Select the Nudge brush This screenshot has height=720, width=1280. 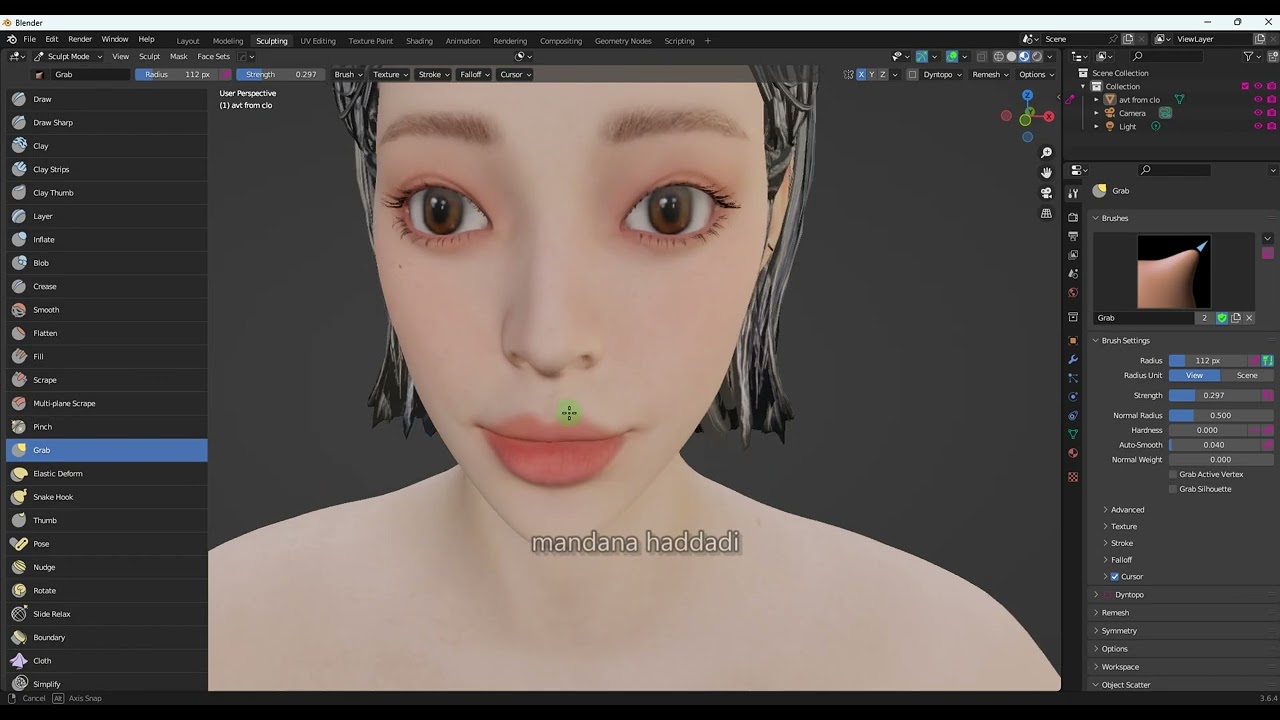[106, 567]
